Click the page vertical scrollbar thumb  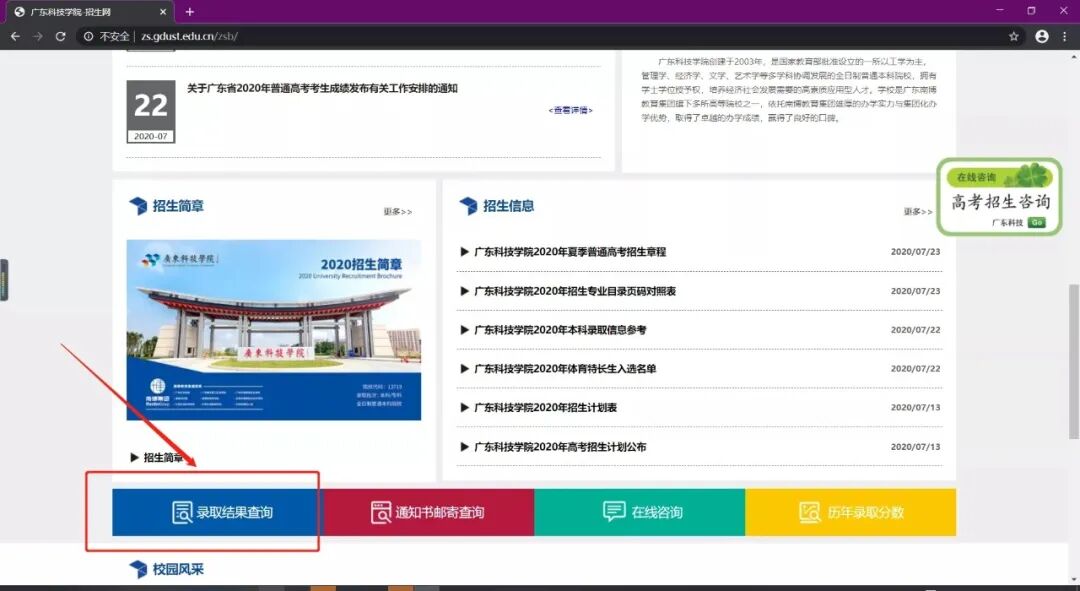(x=1073, y=362)
